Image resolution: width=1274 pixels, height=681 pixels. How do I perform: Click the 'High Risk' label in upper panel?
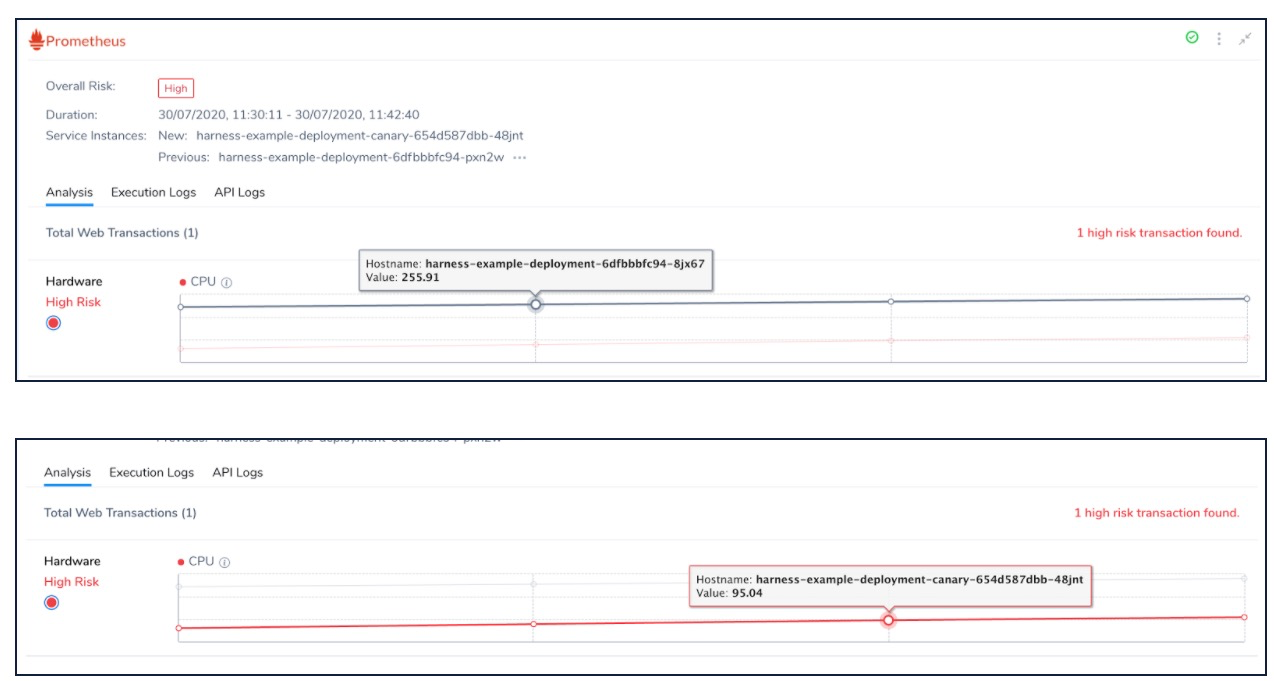click(x=73, y=302)
